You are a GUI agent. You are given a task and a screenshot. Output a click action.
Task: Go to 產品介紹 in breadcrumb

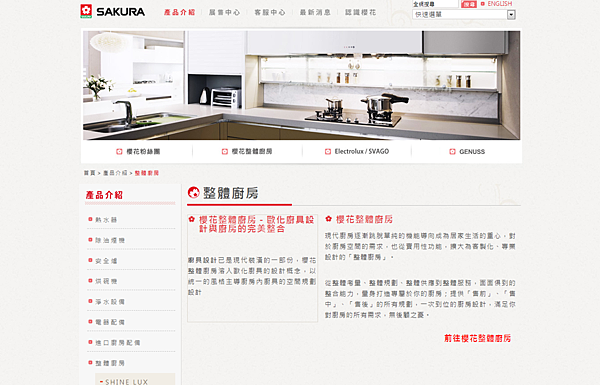(115, 173)
